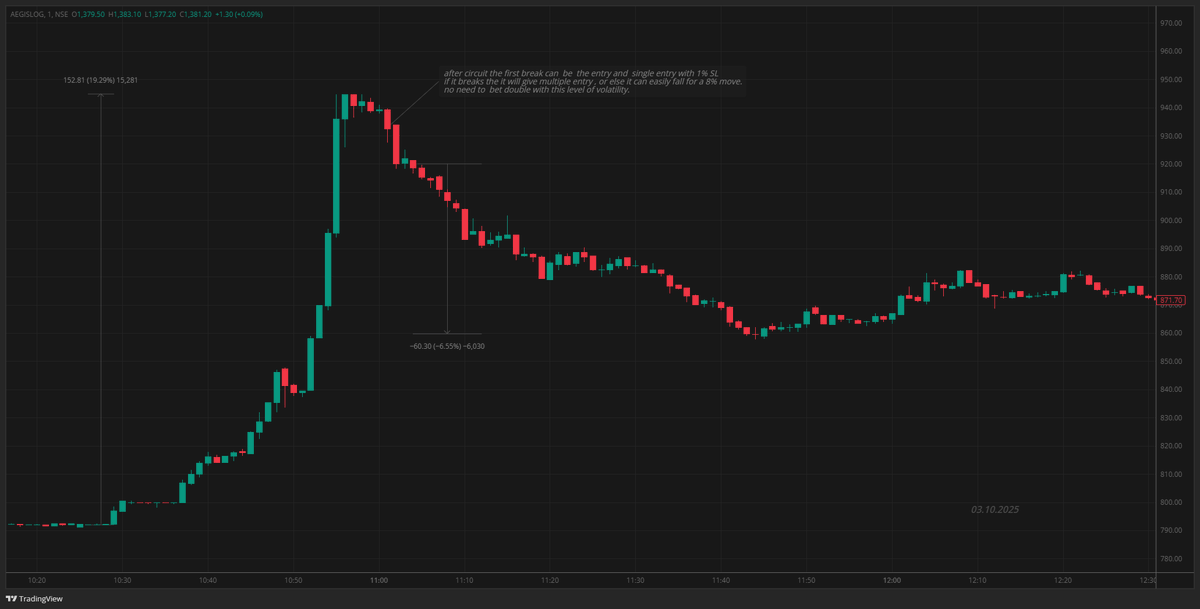
Task: Select the annotation text about circuit break entry
Action: pyautogui.click(x=593, y=82)
